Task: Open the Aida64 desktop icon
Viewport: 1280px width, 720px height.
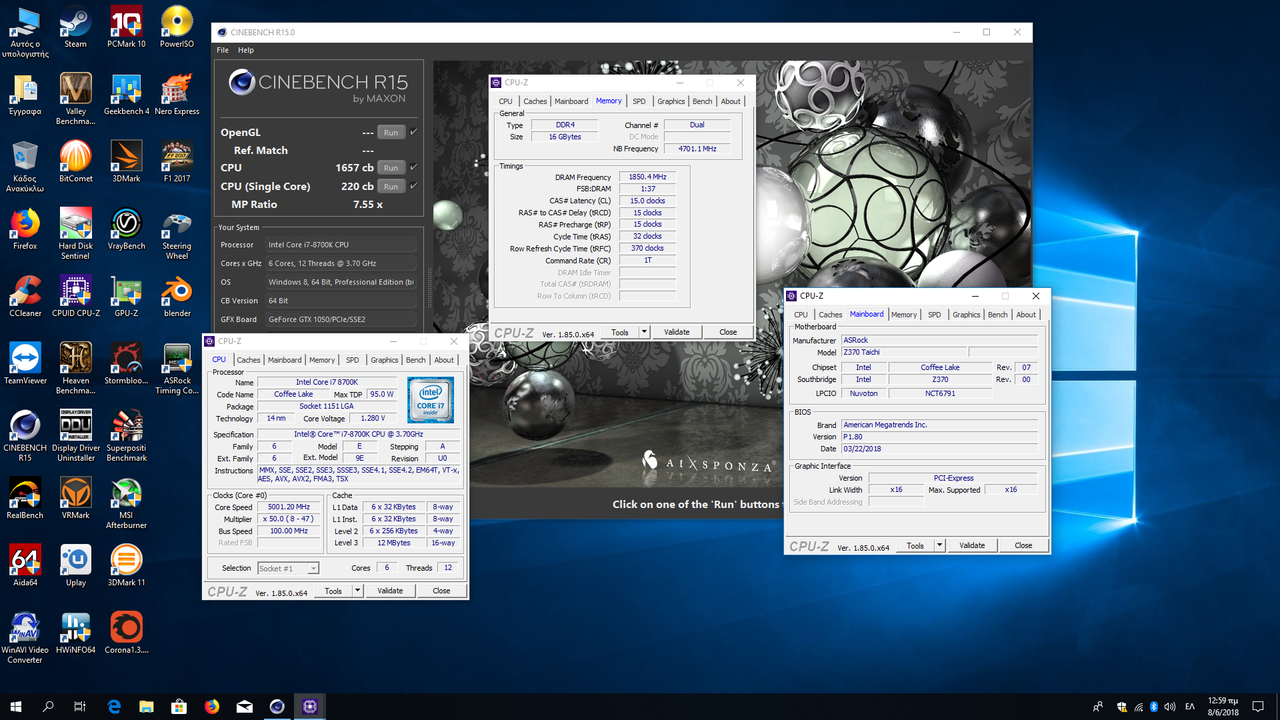Action: click(25, 565)
